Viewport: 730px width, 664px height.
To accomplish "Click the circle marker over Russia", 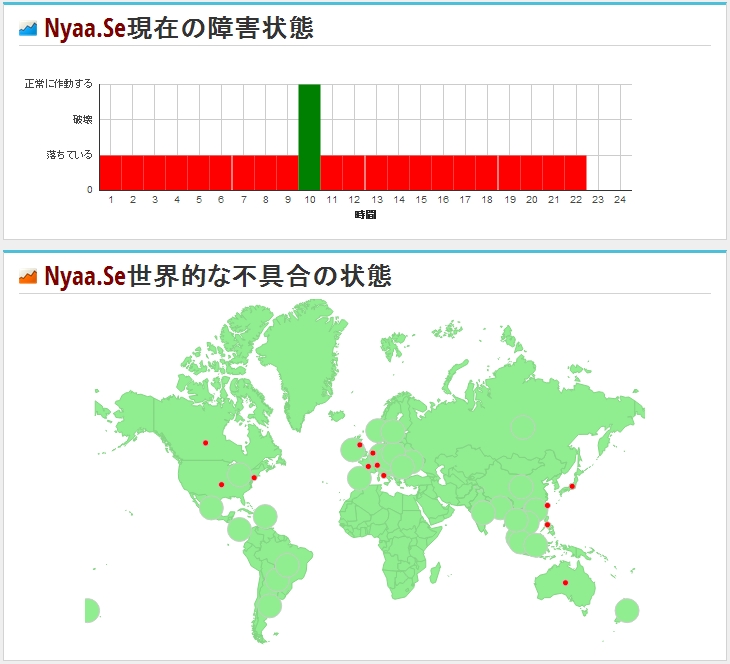I will (523, 427).
